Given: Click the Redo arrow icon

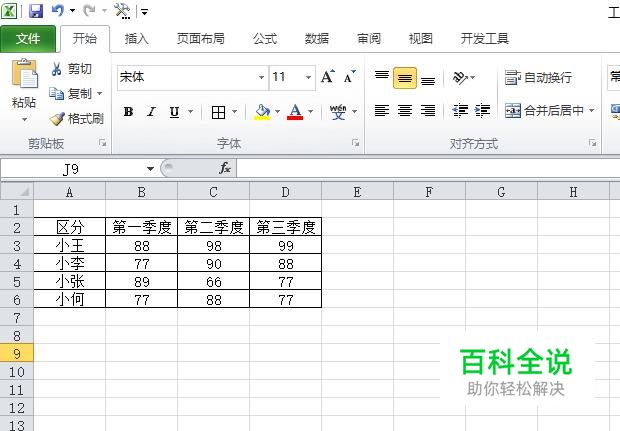Looking at the screenshot, I should tap(89, 11).
